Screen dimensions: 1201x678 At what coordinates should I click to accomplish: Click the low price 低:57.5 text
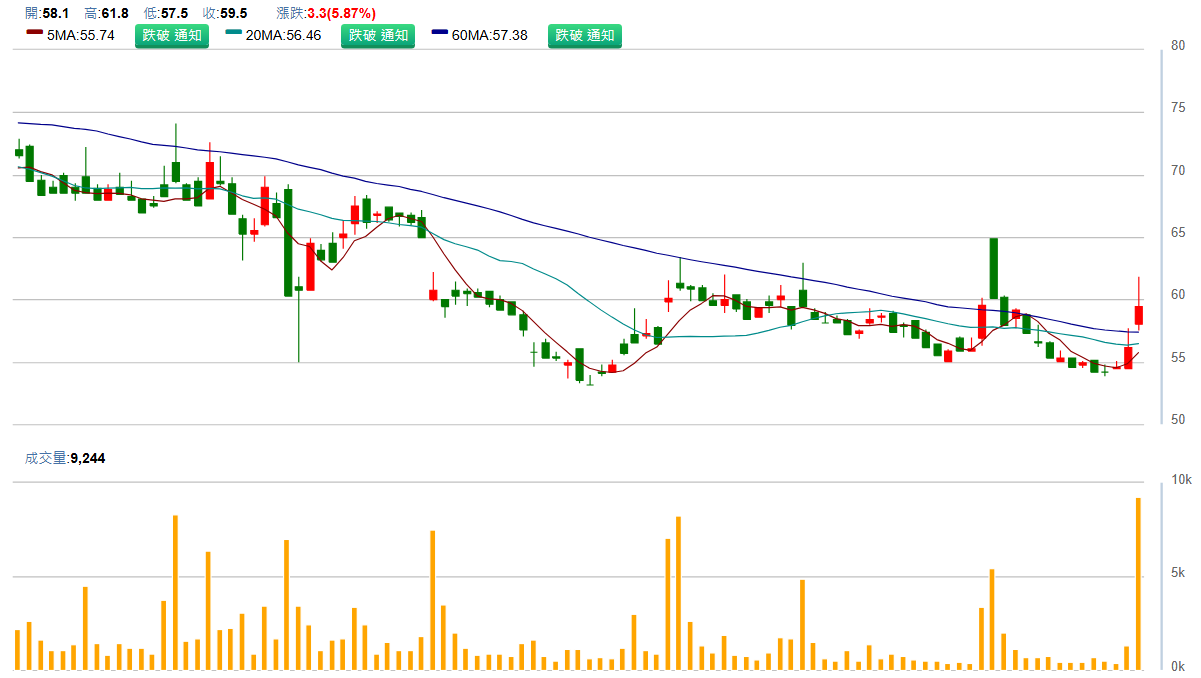coord(166,13)
